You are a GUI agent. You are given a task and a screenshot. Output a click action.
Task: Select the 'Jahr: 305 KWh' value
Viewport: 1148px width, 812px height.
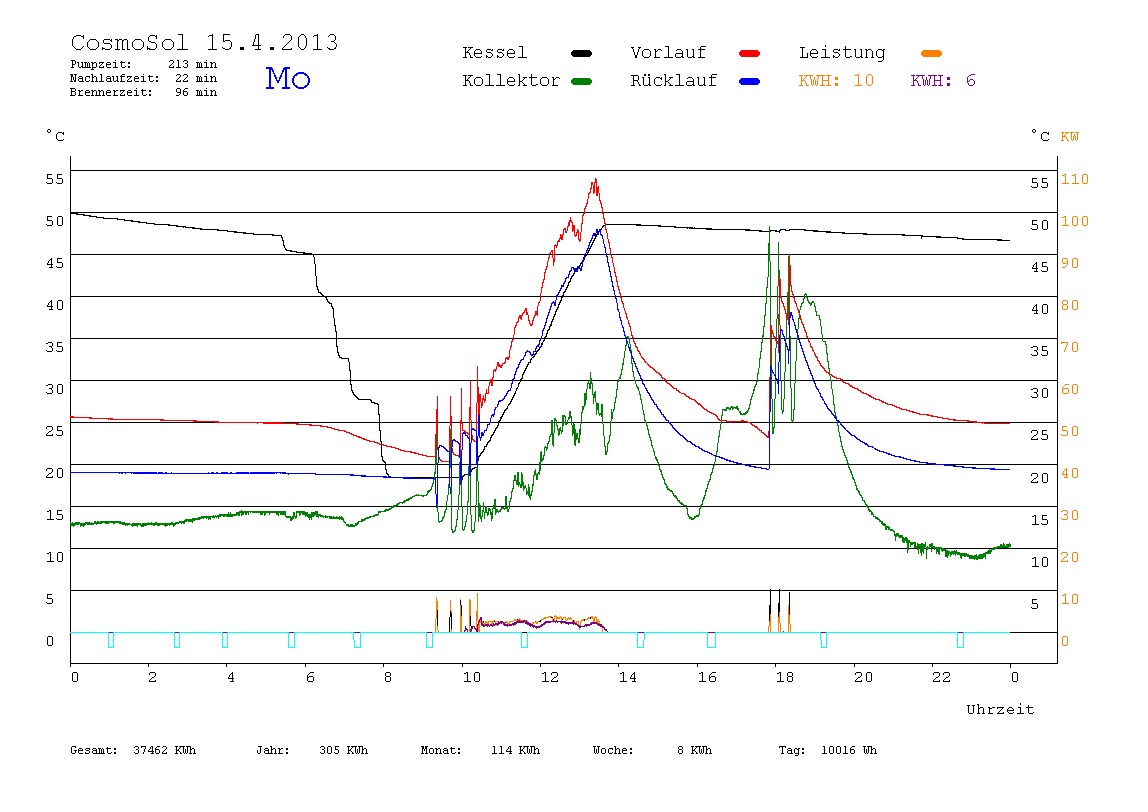click(312, 750)
